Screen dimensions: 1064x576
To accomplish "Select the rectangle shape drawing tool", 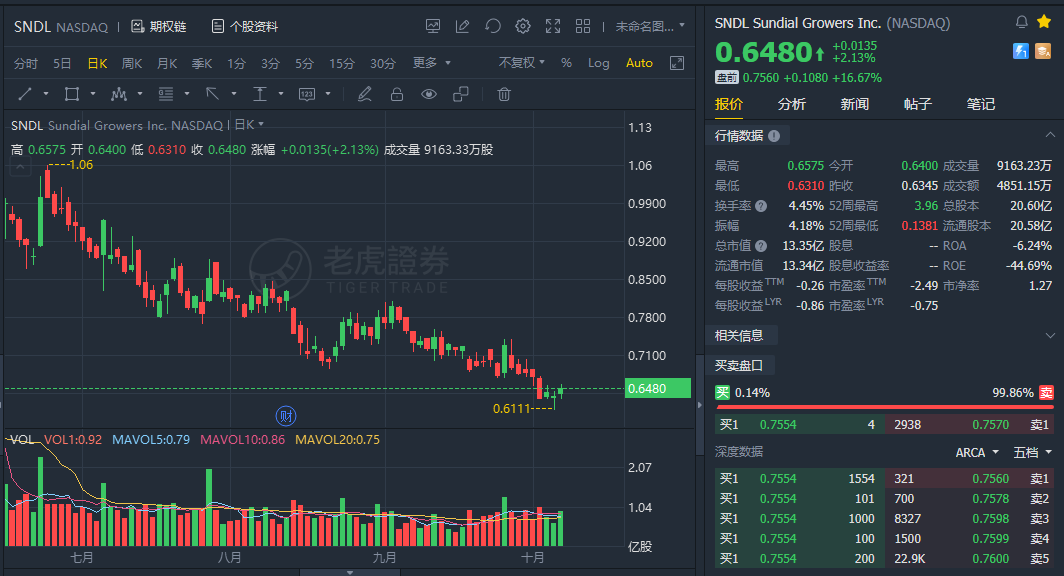I will point(71,94).
